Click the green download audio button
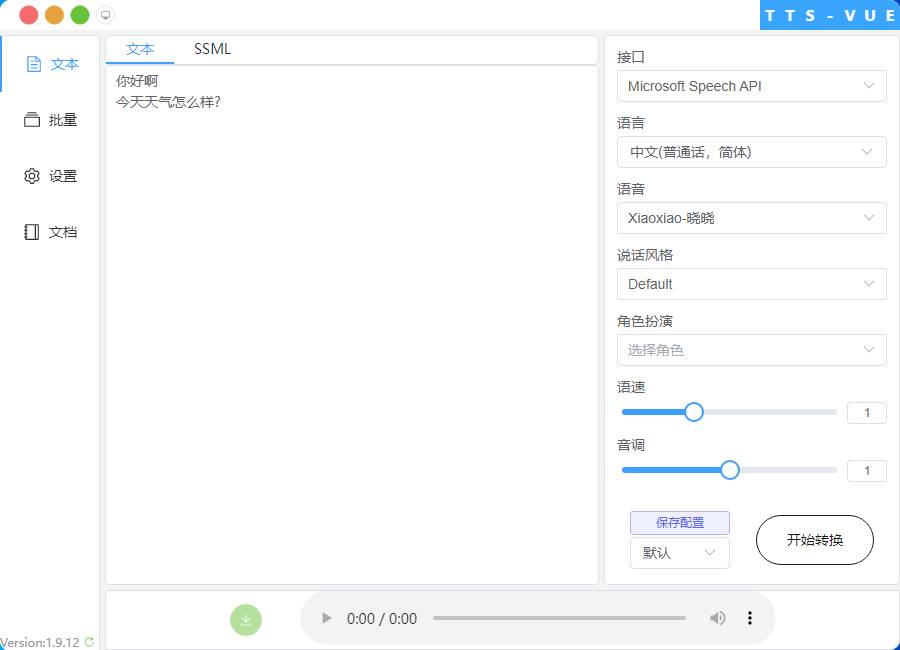The image size is (900, 650). [x=246, y=620]
